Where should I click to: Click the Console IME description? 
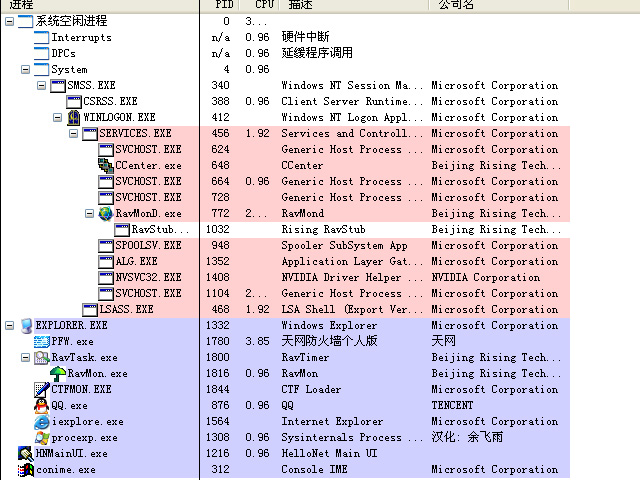pyautogui.click(x=314, y=469)
